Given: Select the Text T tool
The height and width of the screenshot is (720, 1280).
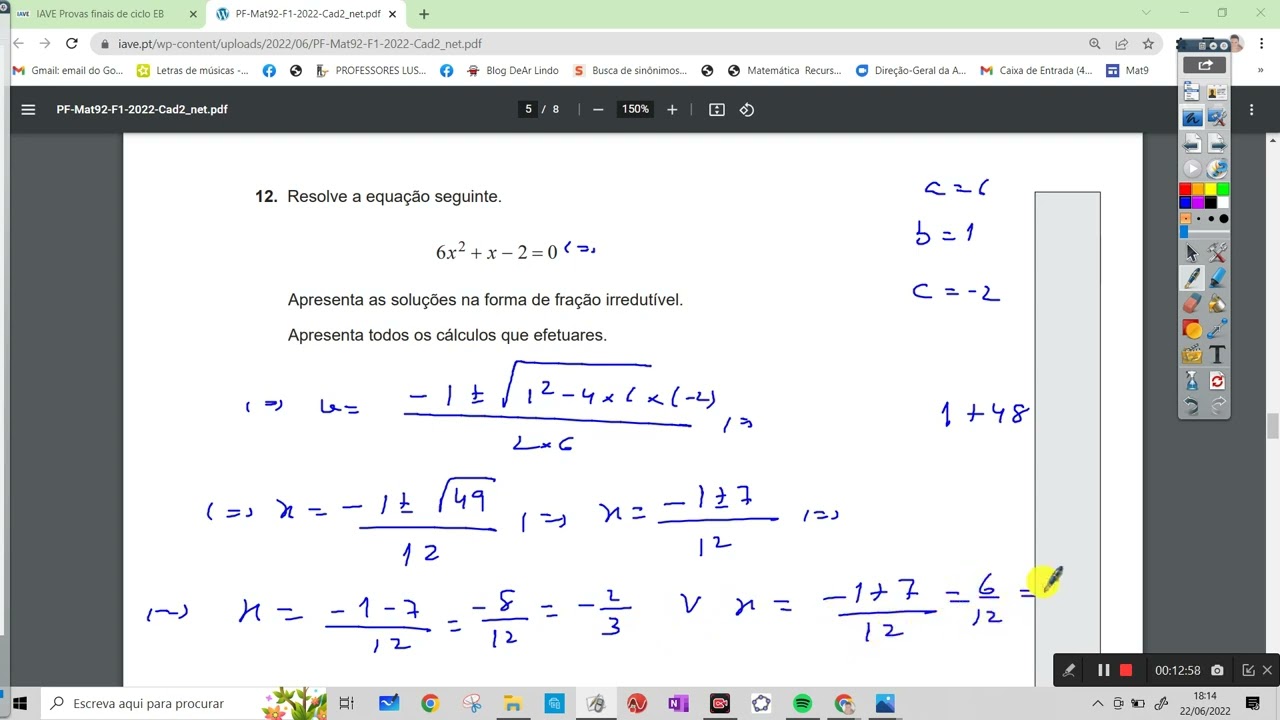Looking at the screenshot, I should click(1217, 355).
